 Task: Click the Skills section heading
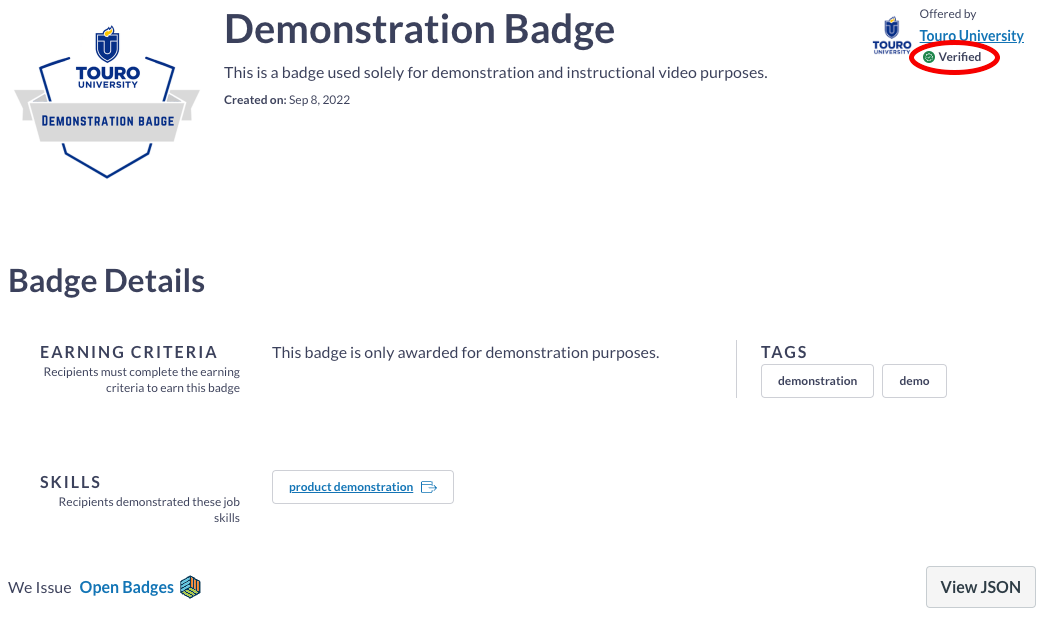(x=71, y=482)
